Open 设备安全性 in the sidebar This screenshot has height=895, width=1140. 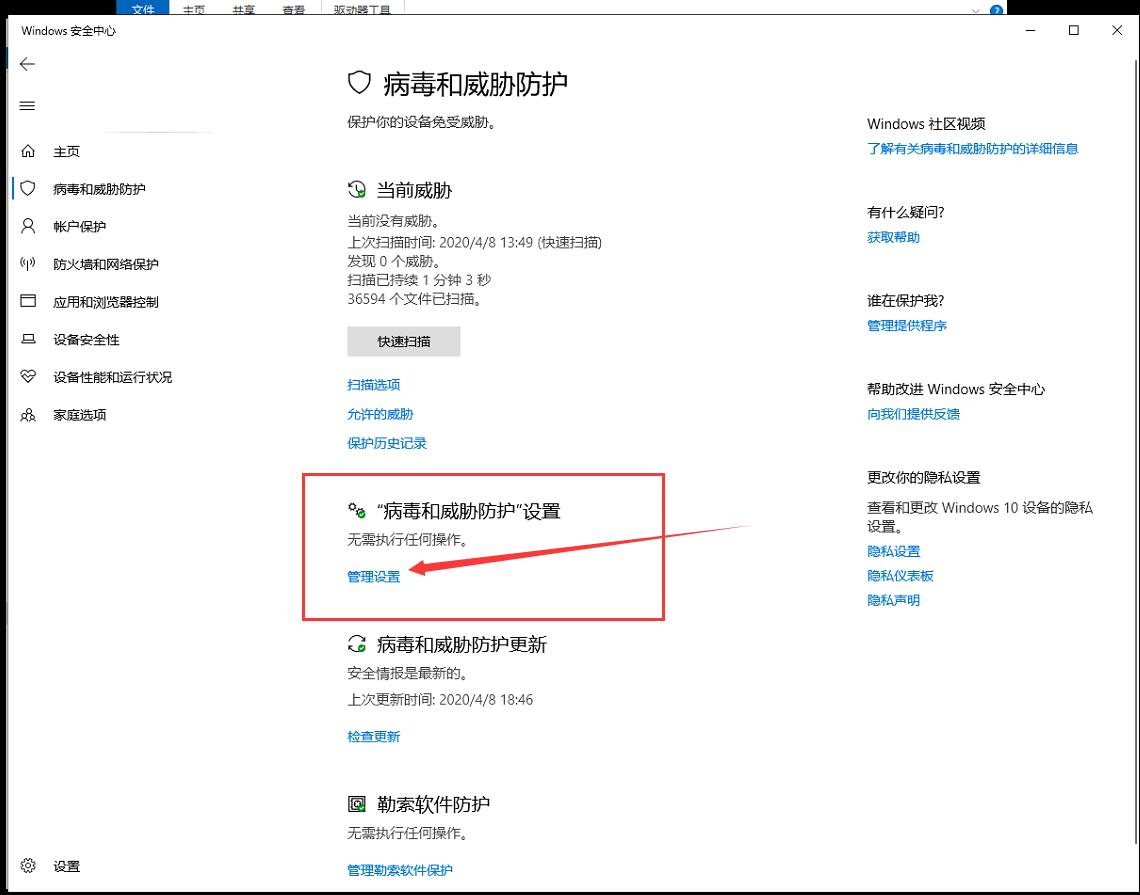point(86,340)
